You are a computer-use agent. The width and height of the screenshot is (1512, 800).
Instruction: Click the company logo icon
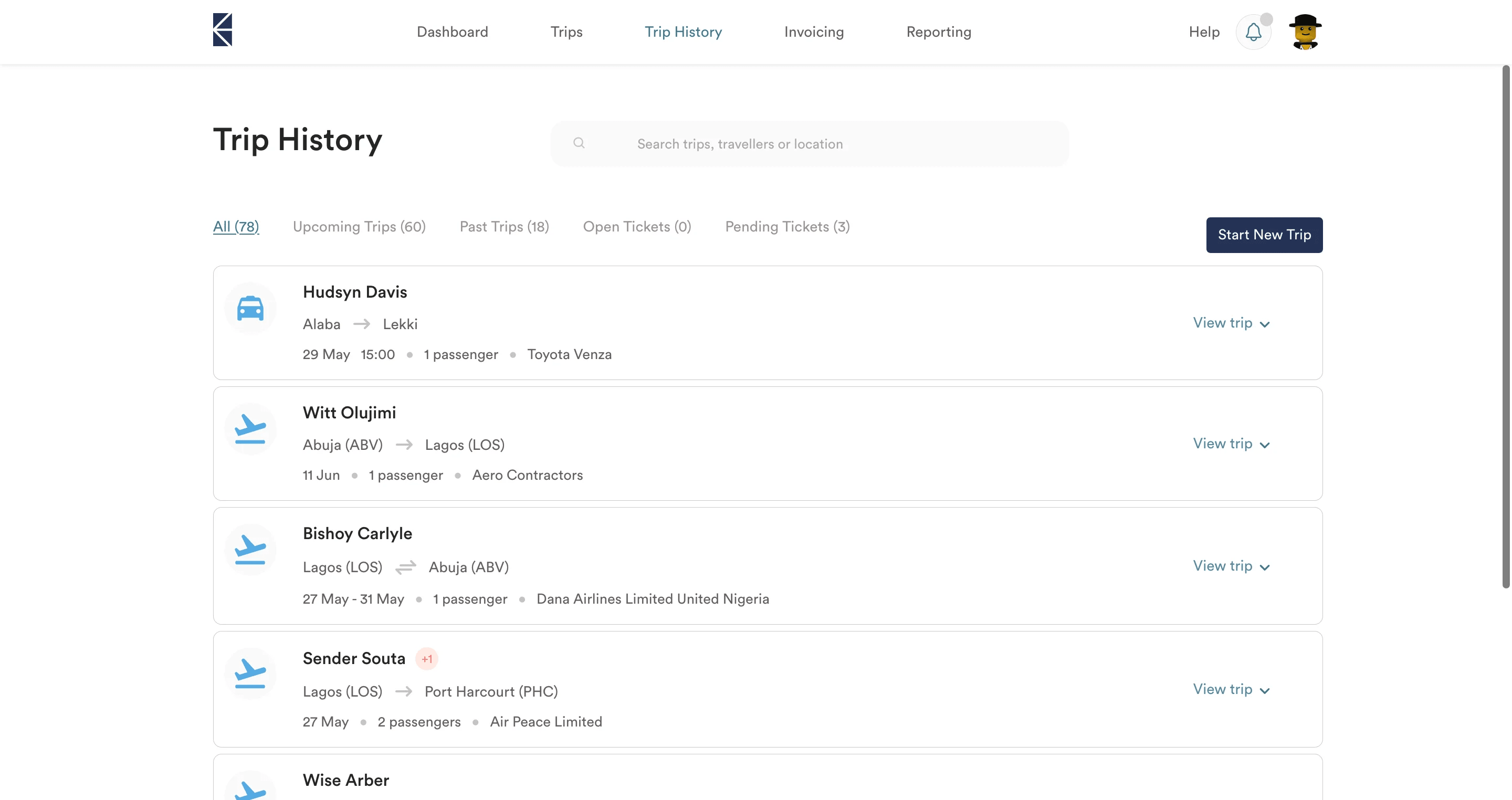[x=223, y=30]
